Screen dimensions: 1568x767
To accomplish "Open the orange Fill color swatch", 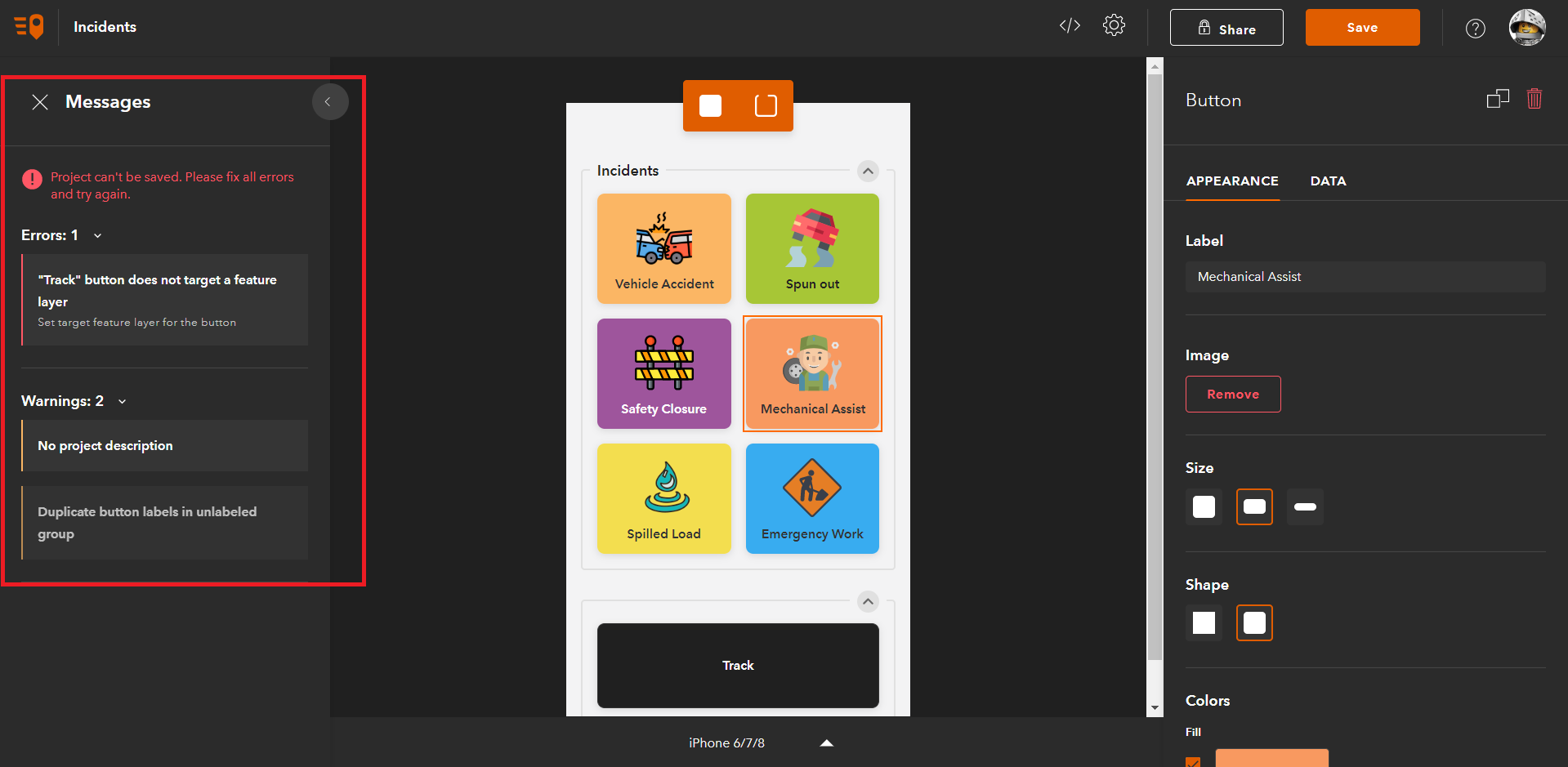I will 1271,760.
